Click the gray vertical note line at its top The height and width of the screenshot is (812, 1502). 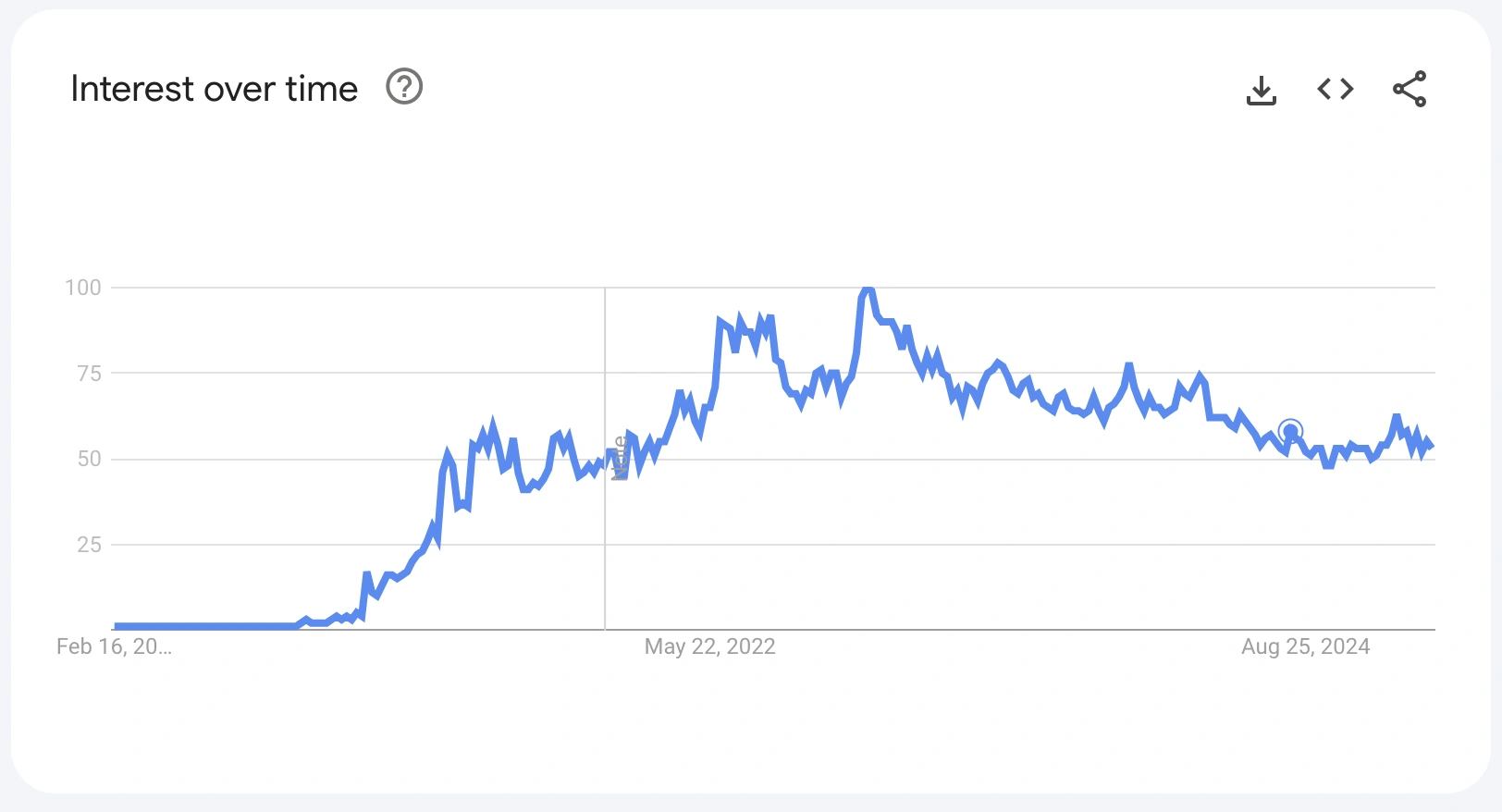(x=605, y=291)
